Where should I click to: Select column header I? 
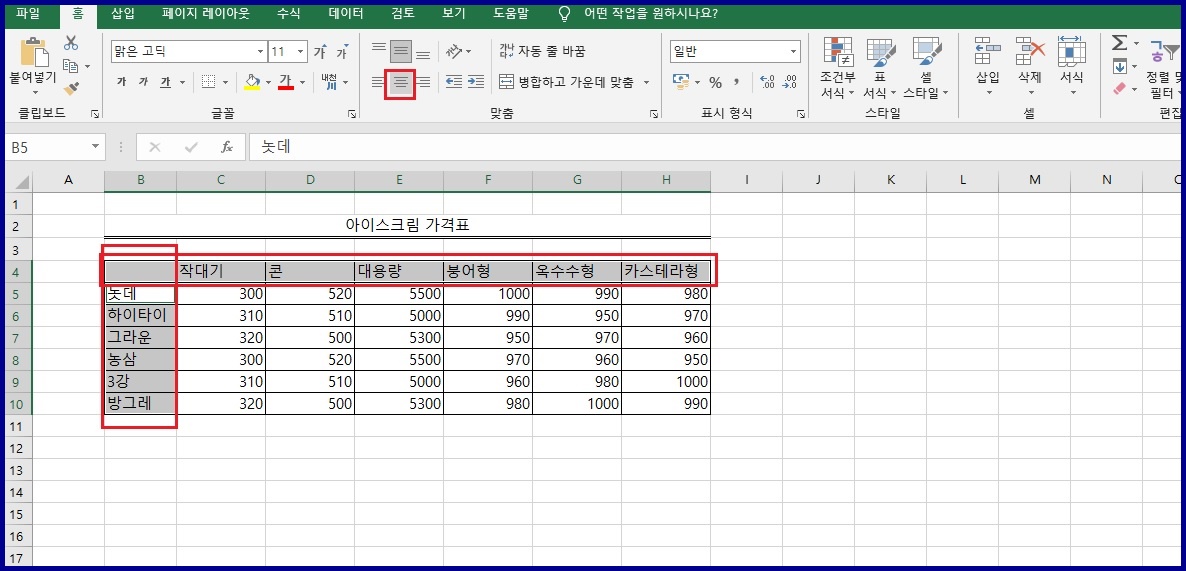pyautogui.click(x=746, y=180)
